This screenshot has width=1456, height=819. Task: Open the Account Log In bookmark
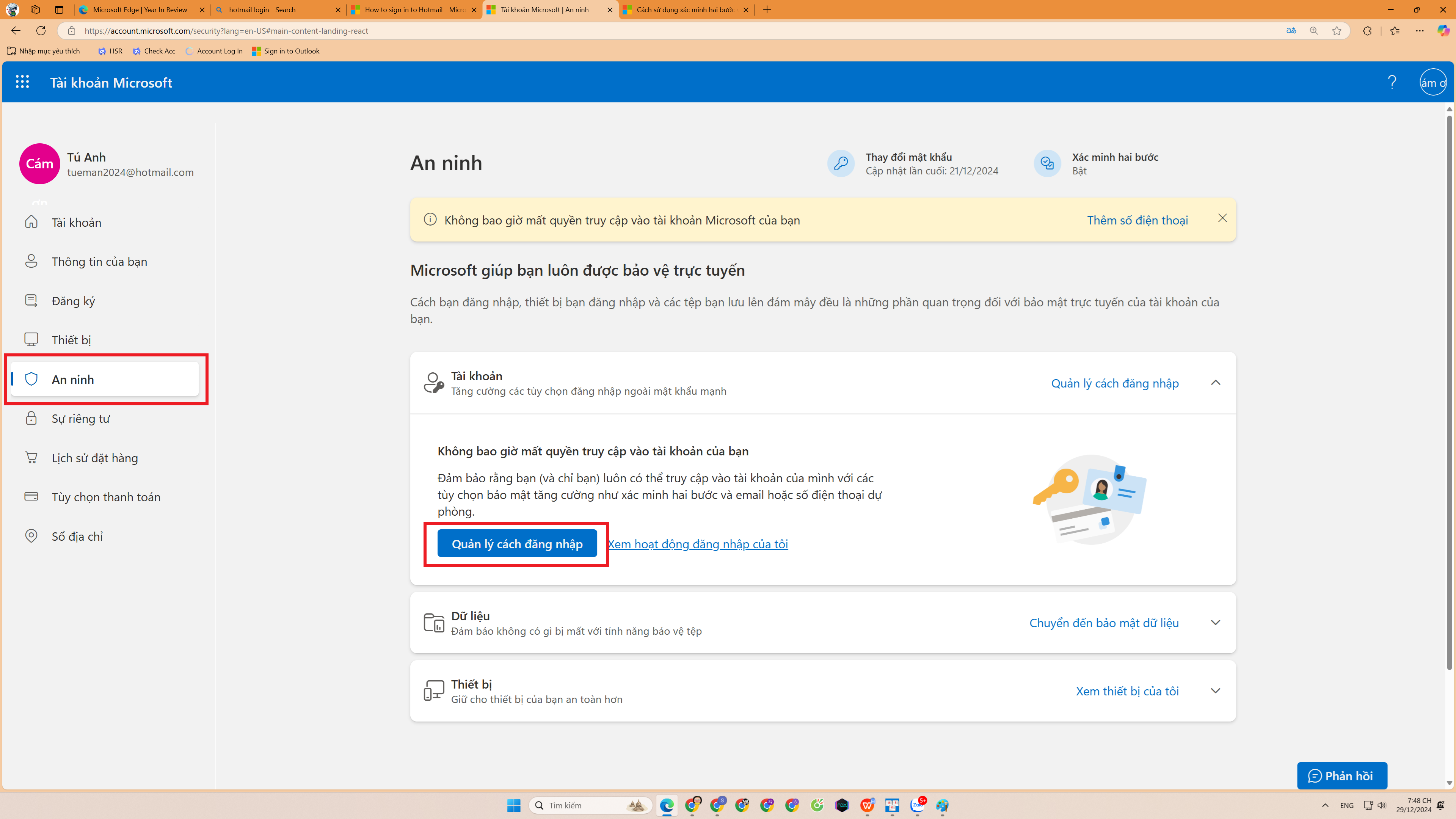(214, 51)
